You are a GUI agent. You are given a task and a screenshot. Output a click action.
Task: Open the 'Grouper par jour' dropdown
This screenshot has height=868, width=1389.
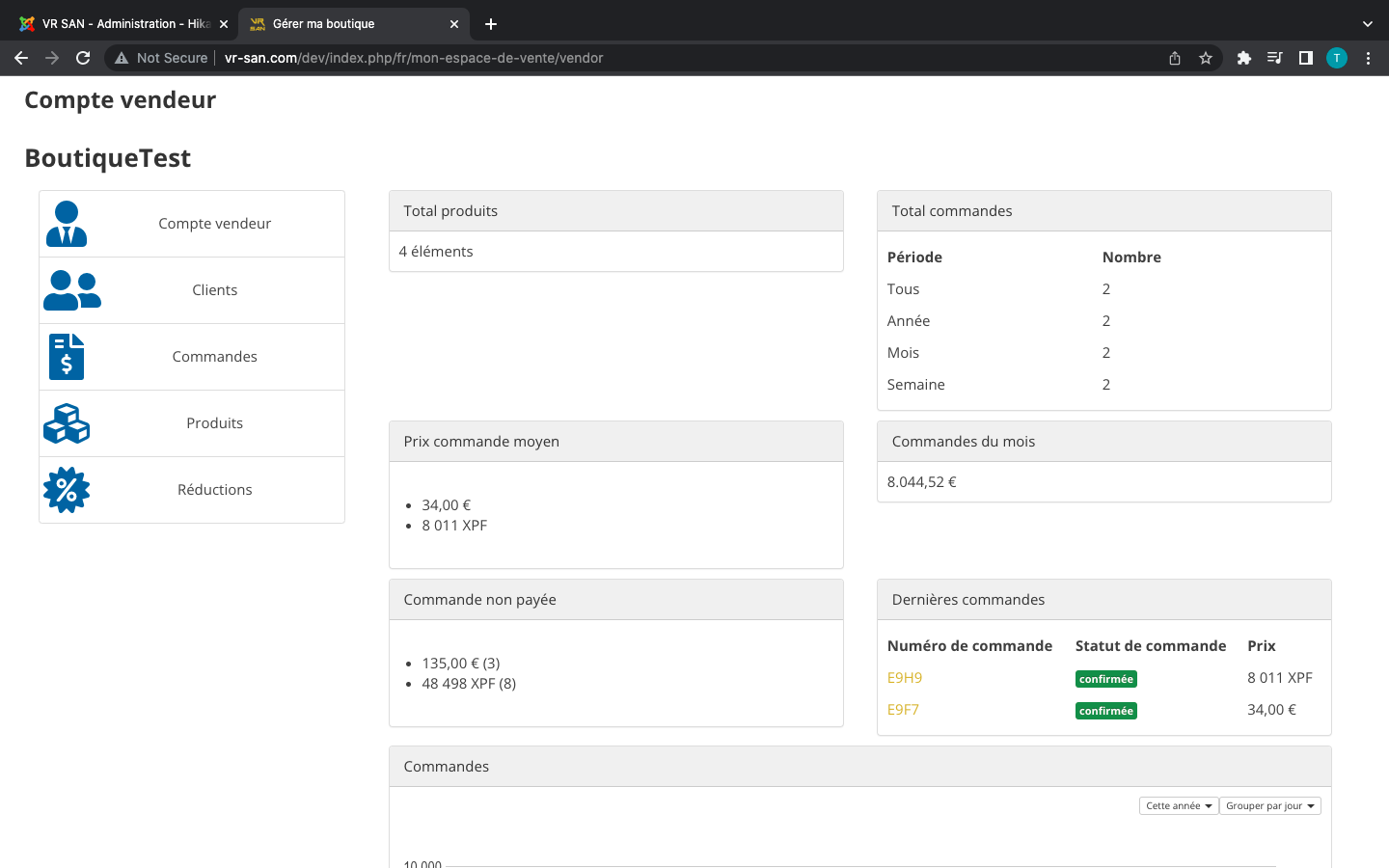(x=1269, y=806)
